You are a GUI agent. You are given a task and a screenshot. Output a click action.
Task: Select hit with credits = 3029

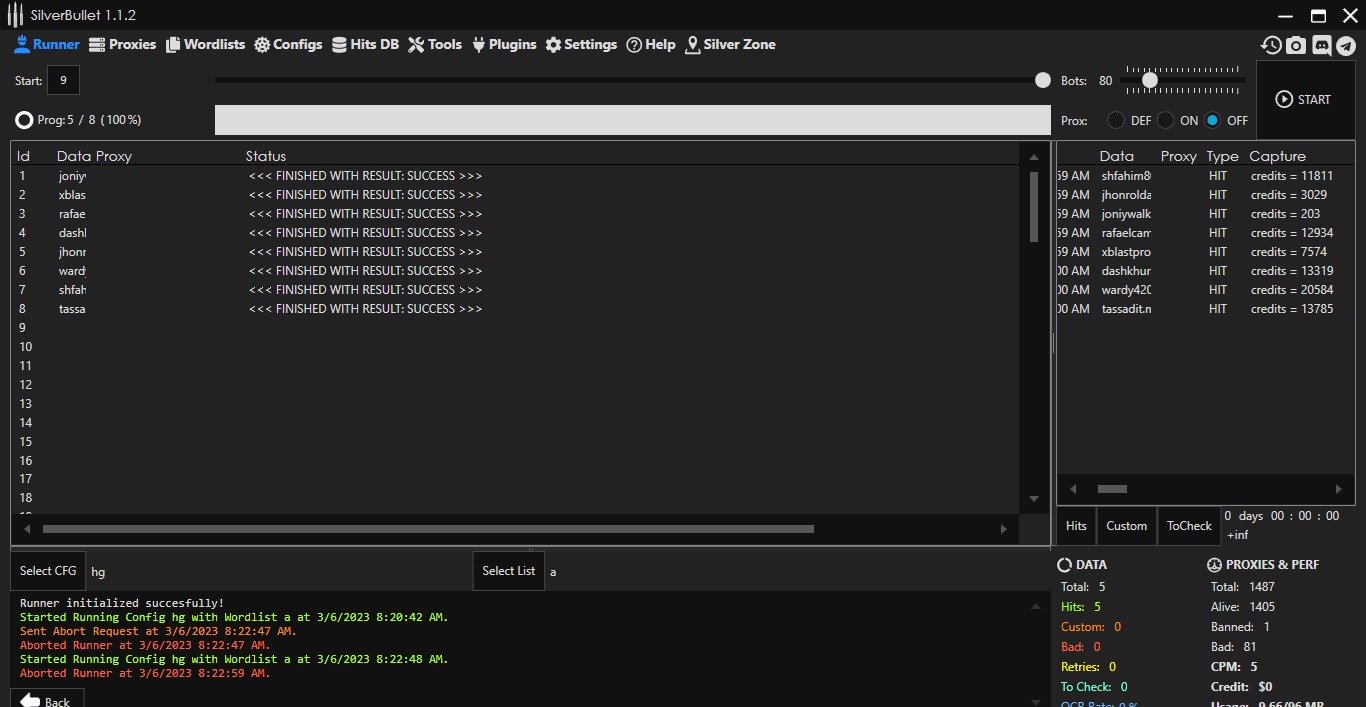point(1205,195)
